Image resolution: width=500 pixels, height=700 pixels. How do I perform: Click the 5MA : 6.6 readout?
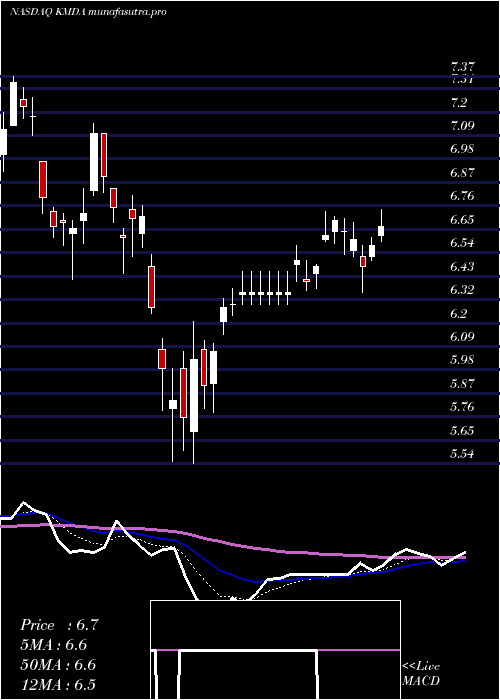54,645
